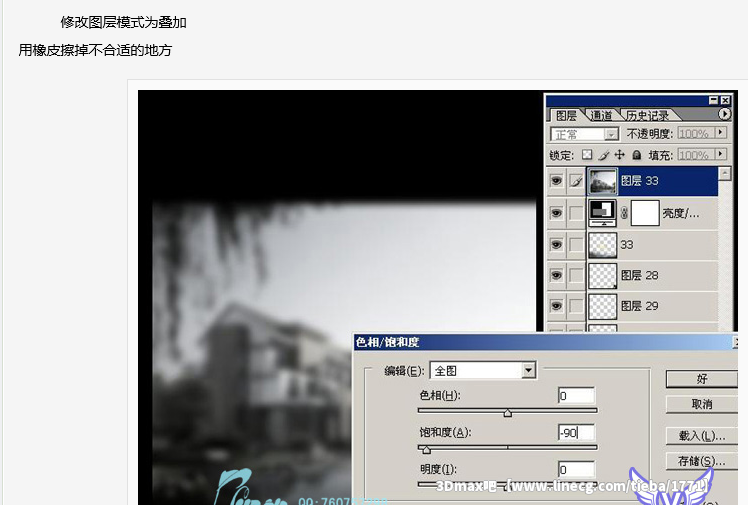Click the brush indicator on 图层 33

tap(576, 181)
